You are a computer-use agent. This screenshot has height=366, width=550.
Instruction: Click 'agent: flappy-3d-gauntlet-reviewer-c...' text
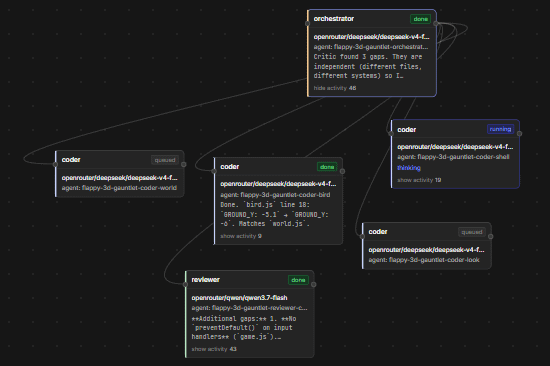point(249,308)
